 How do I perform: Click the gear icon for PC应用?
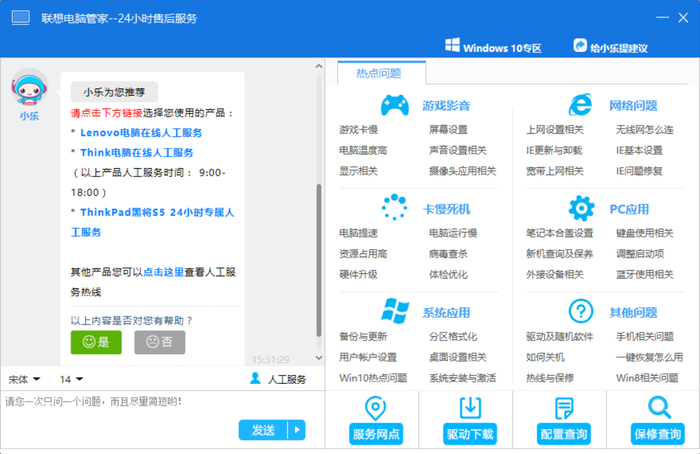coord(581,208)
